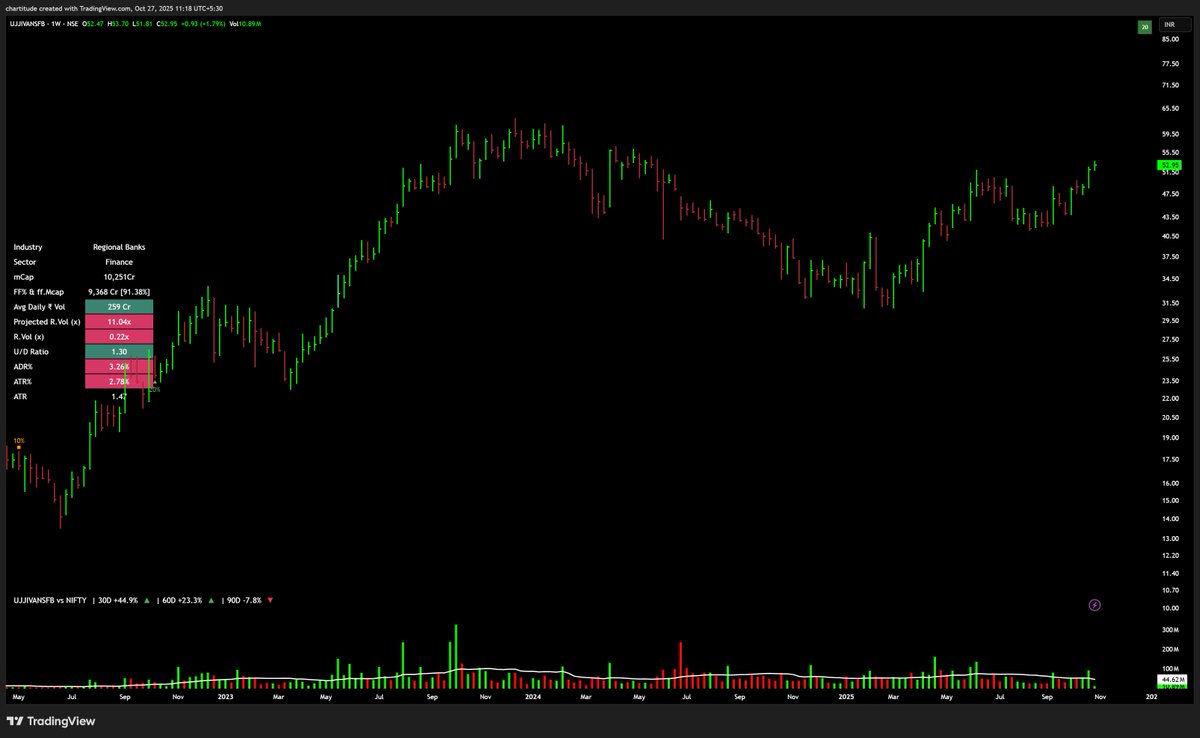The image size is (1200, 738).
Task: Click the ATR value 1.47
Action: (119, 397)
